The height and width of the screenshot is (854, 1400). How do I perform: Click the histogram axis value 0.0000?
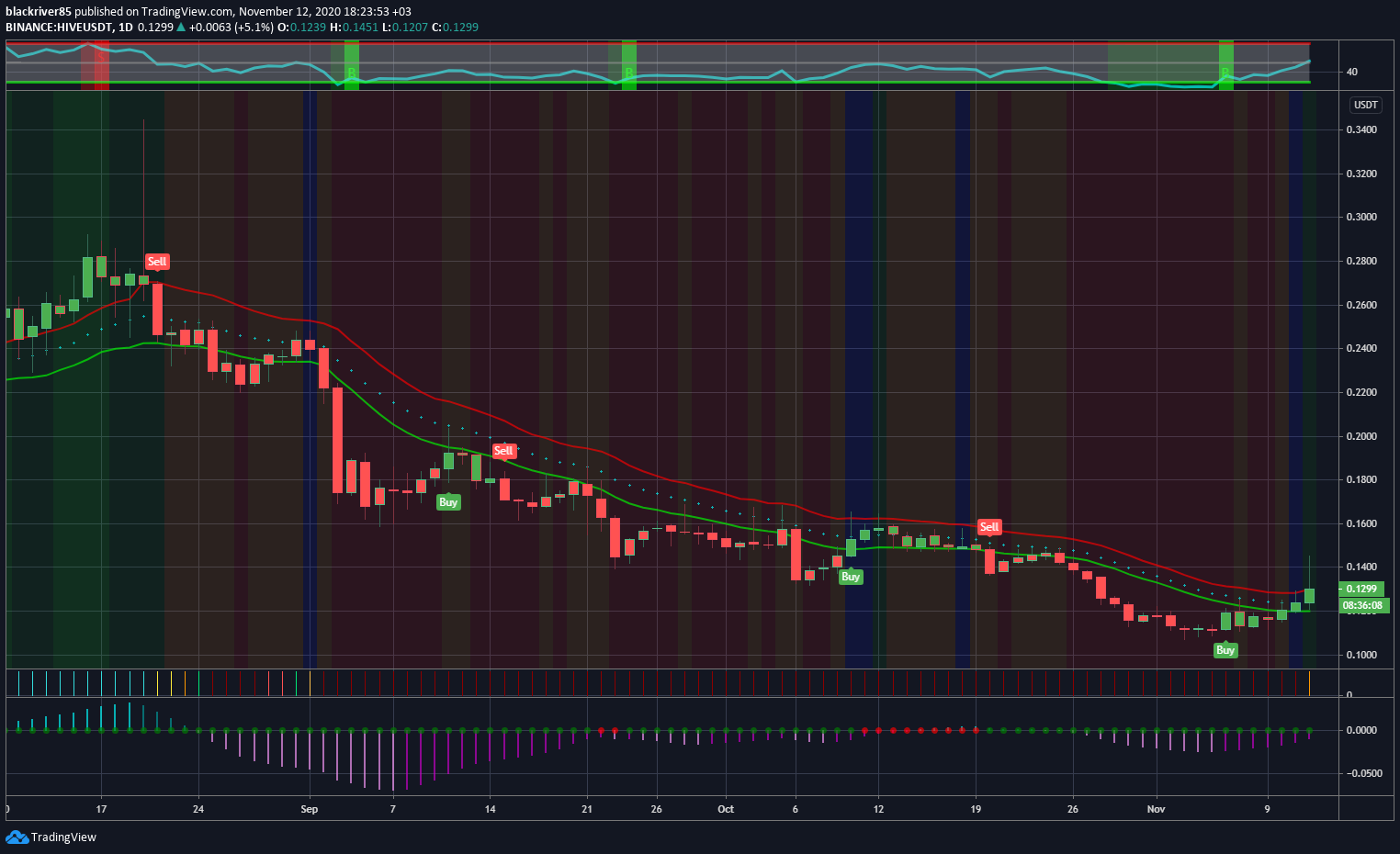(1361, 730)
